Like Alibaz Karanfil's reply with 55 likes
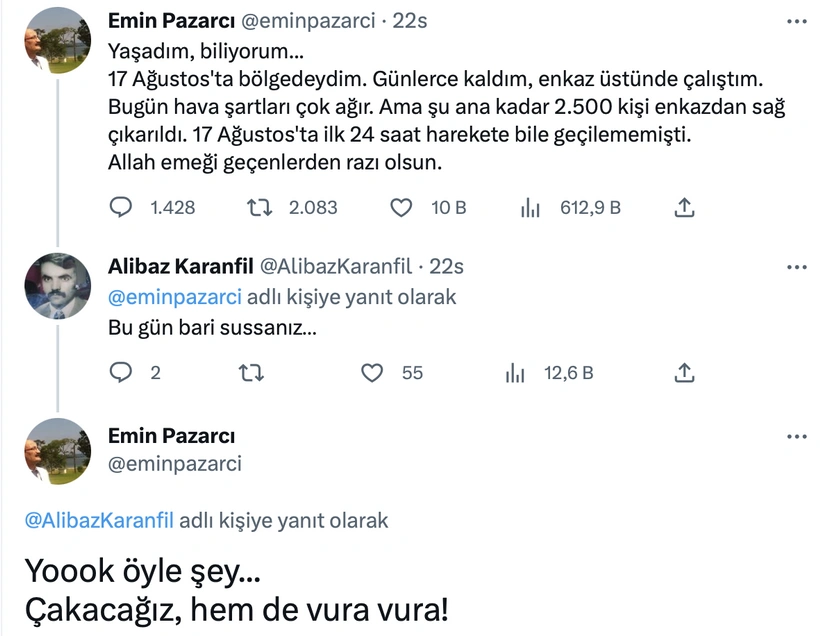Screen dimensions: 820x636 coord(372,373)
